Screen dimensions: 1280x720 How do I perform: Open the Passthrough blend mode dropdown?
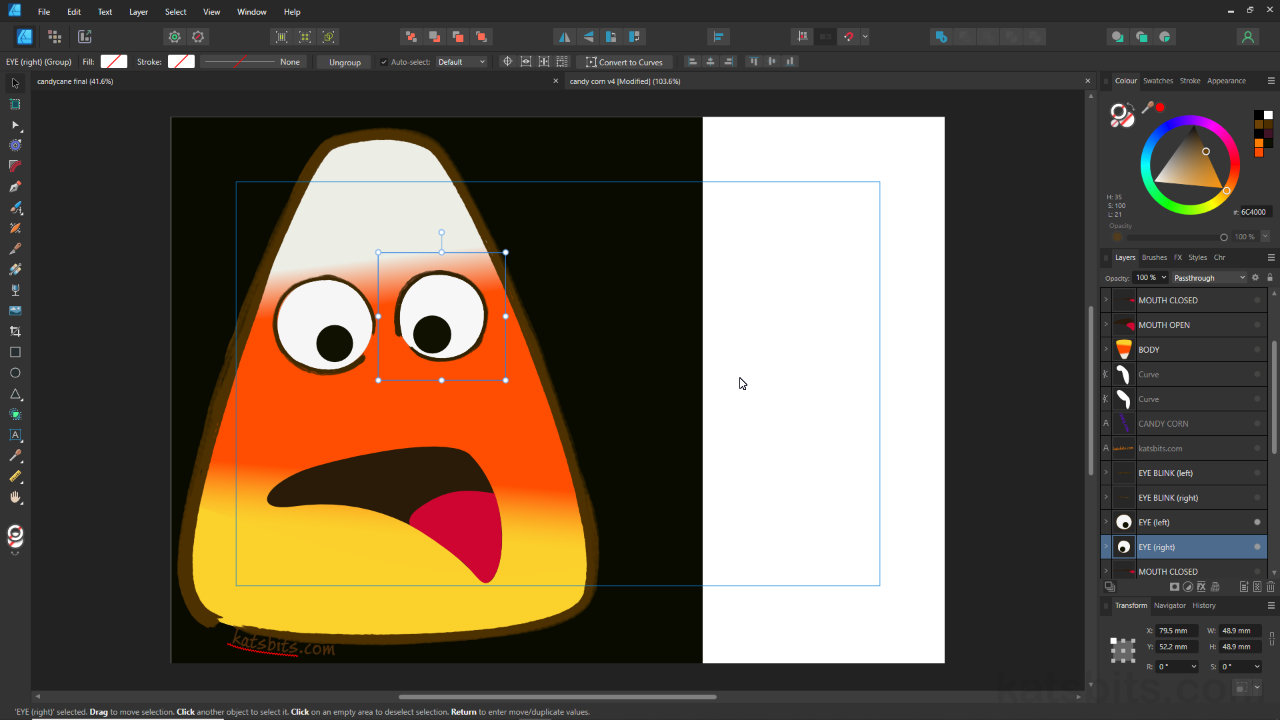pos(1209,277)
